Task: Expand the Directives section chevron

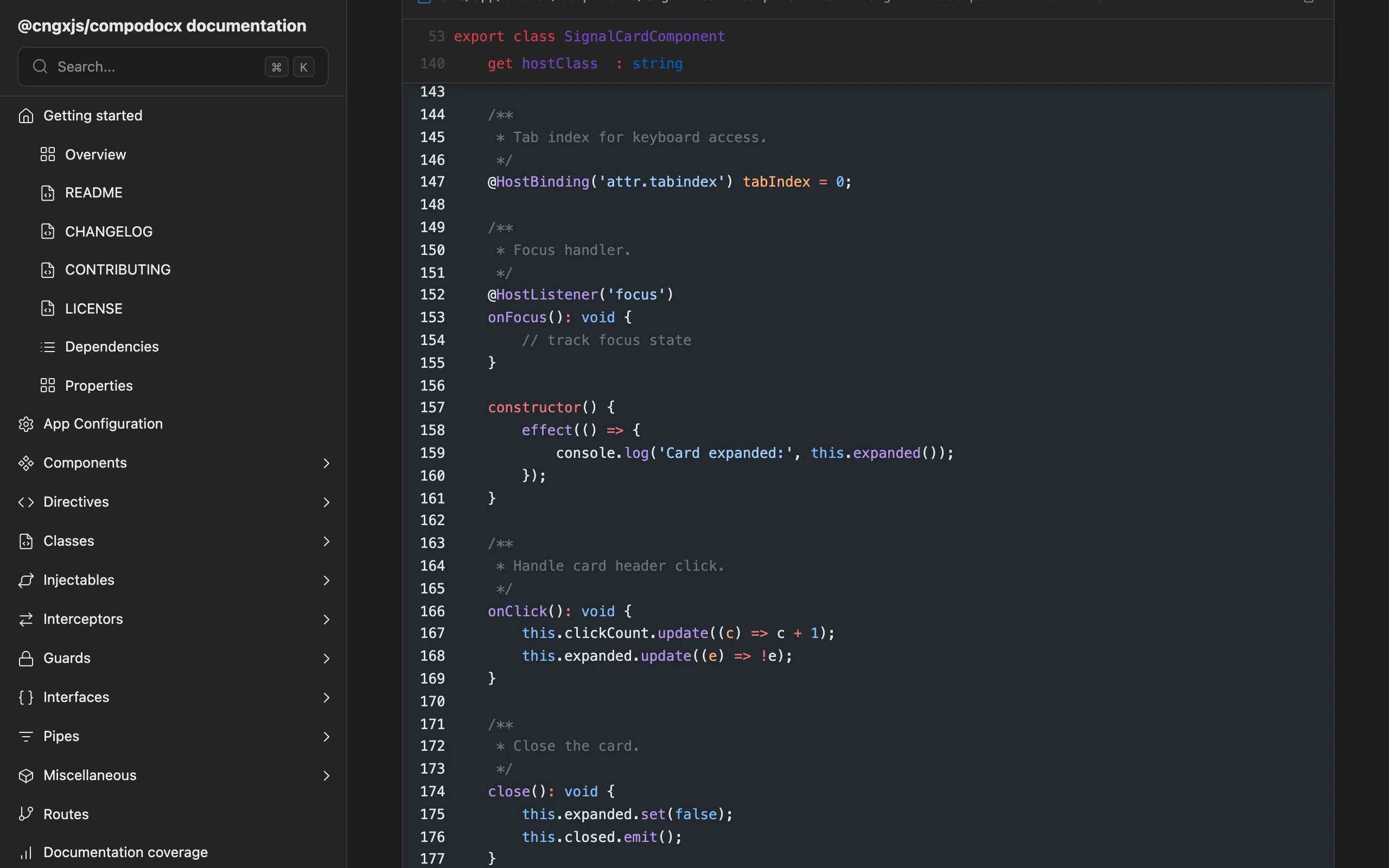Action: click(326, 502)
